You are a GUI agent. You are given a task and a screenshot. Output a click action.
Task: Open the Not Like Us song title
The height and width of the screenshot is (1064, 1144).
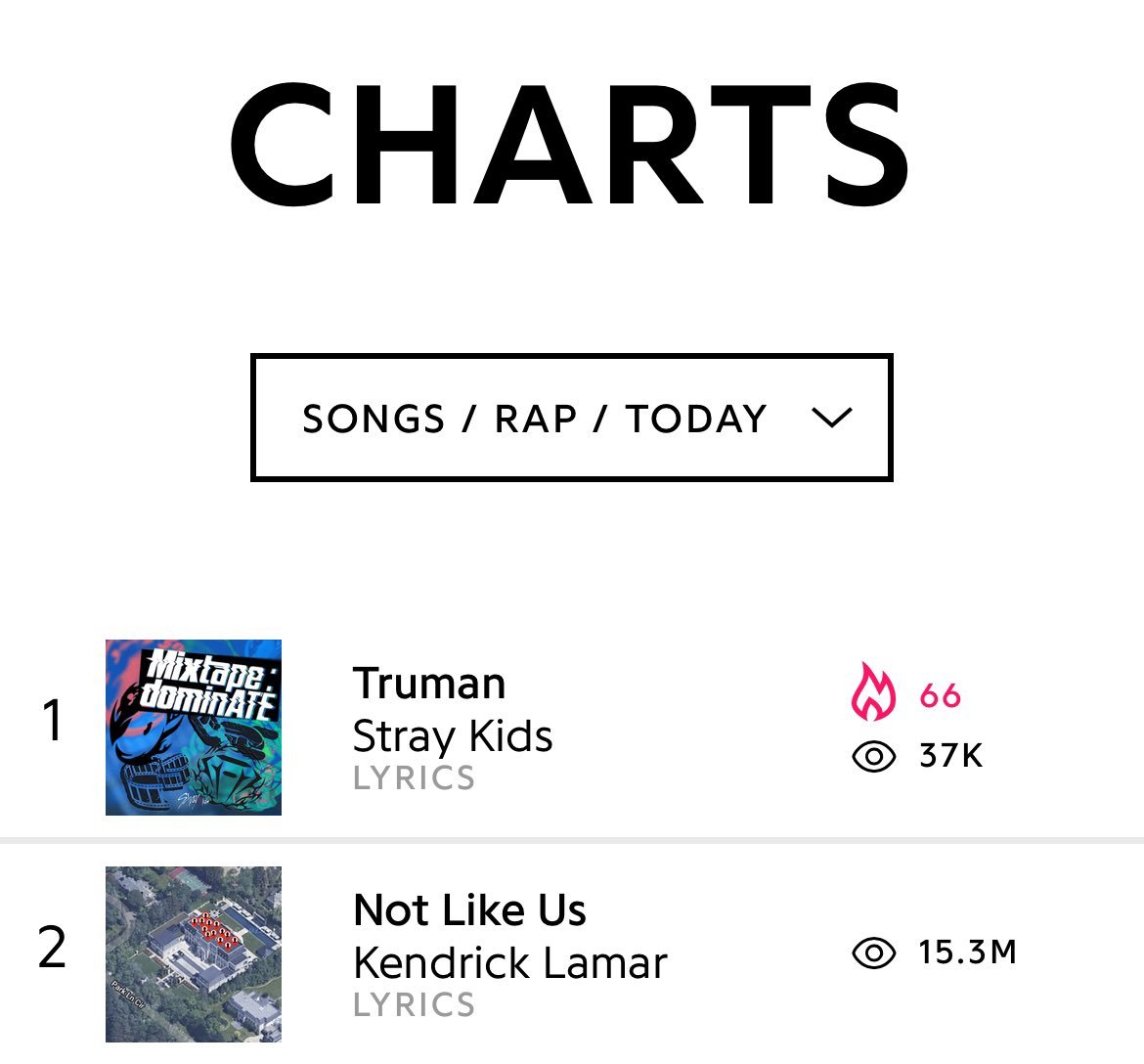[469, 910]
